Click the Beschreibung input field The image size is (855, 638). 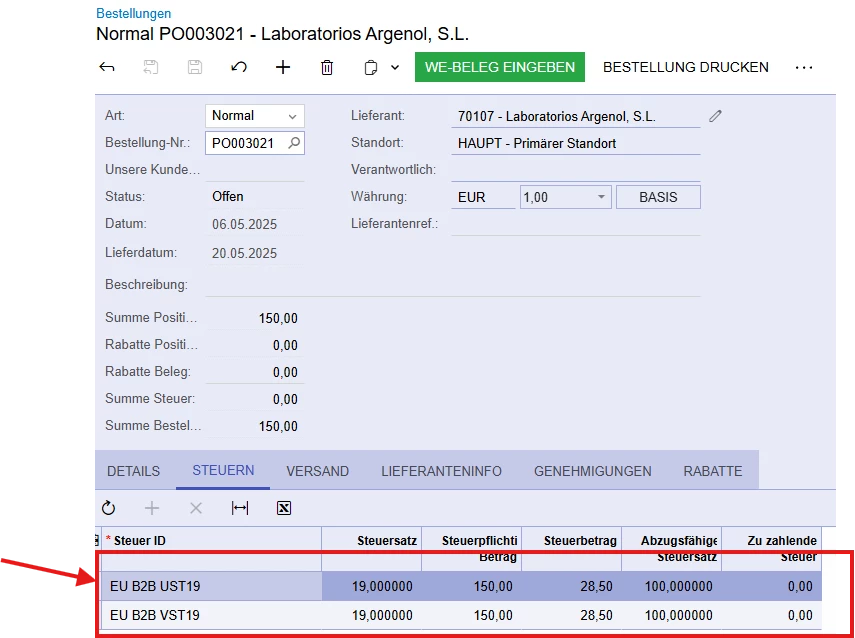[453, 285]
